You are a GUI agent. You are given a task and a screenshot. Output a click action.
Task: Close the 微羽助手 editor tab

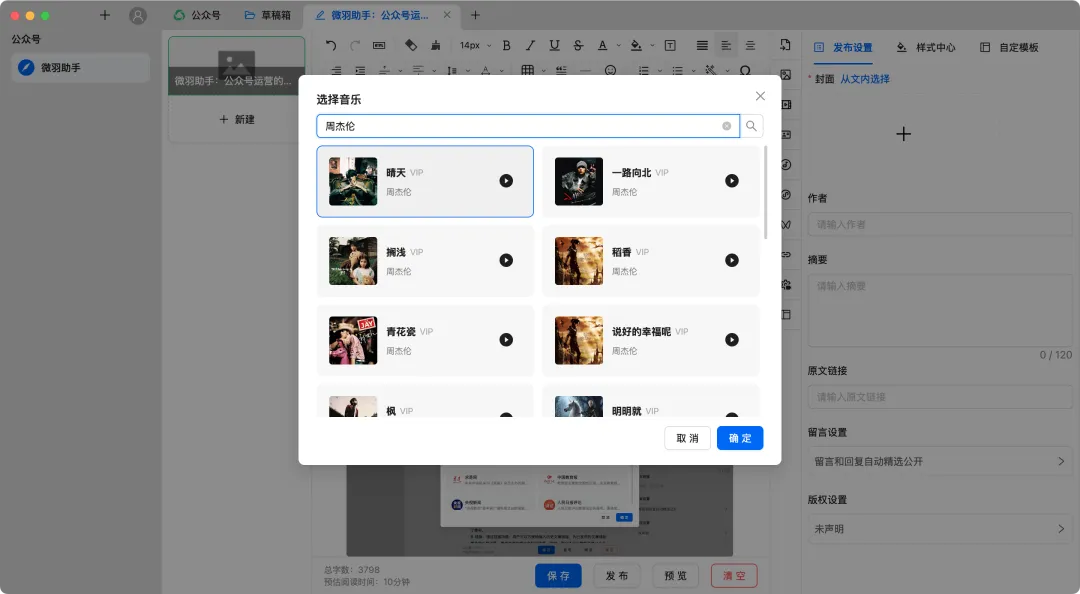click(x=447, y=14)
